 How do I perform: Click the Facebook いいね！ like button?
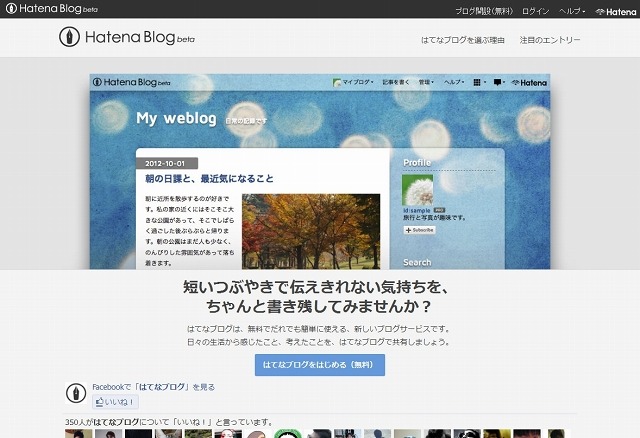click(115, 402)
